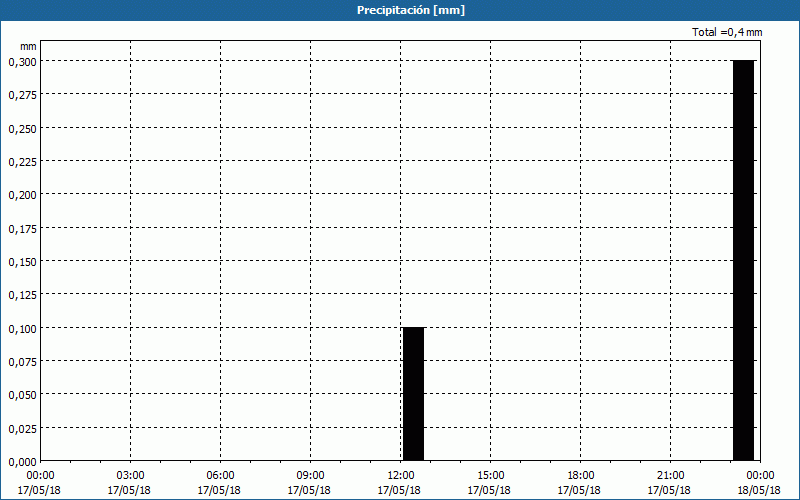Image resolution: width=800 pixels, height=500 pixels.
Task: Click the tall precipitation bar near 00:00 18/05/18
Action: [743, 260]
